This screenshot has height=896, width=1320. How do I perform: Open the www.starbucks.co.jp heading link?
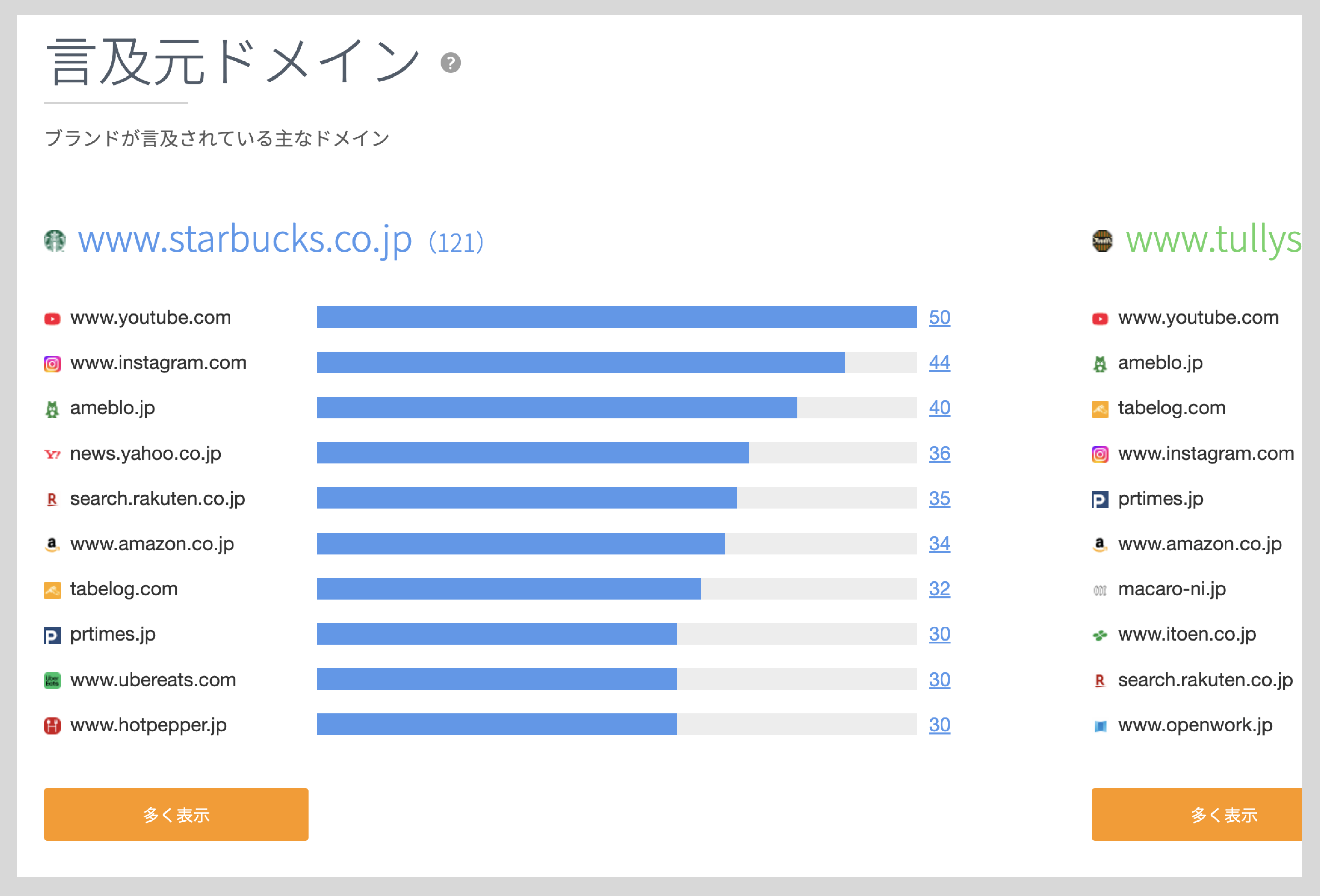coord(245,239)
